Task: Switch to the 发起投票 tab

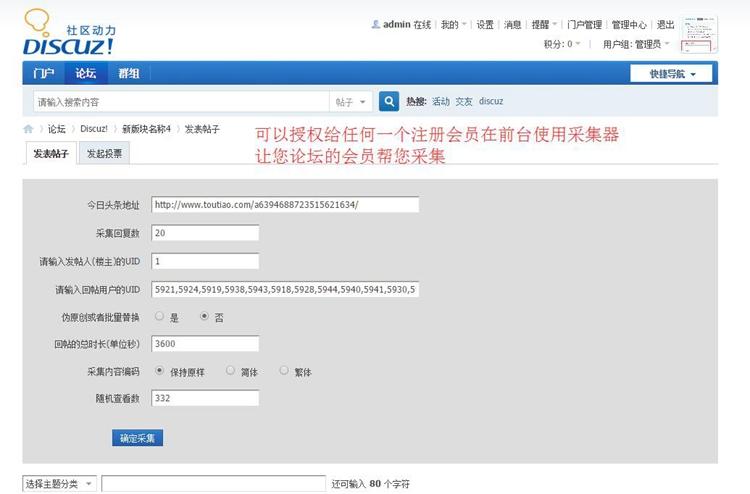Action: [104, 154]
